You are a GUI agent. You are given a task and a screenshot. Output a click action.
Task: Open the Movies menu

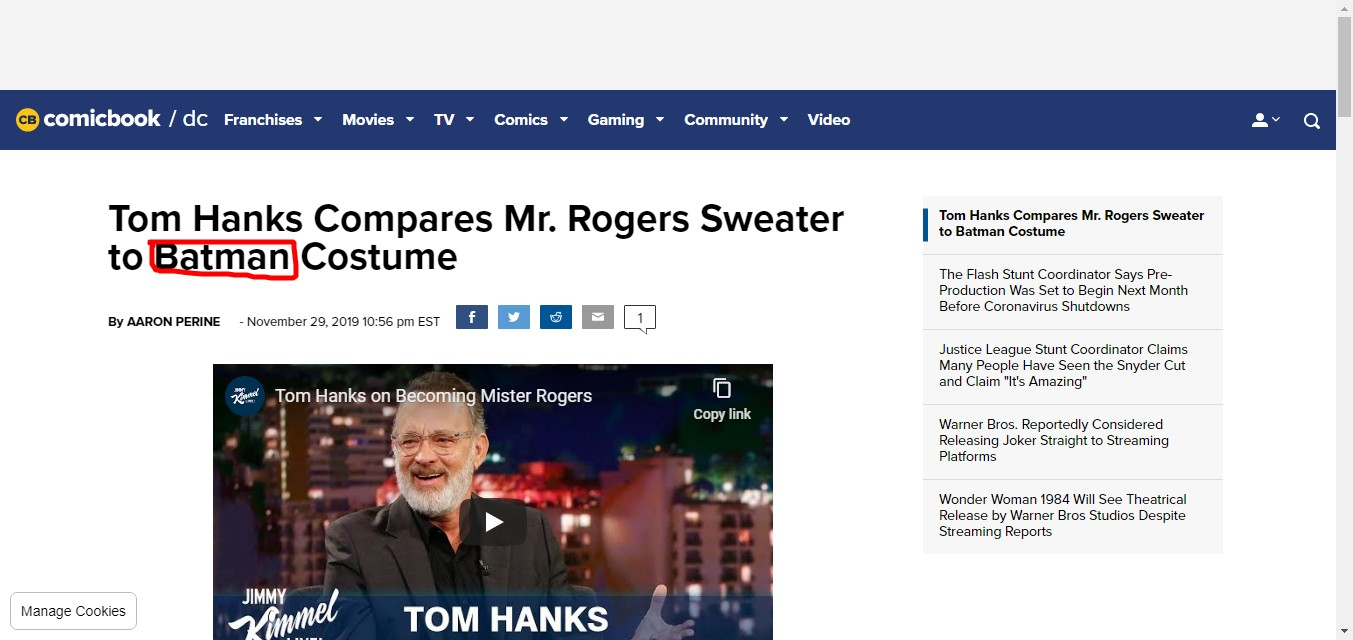pos(368,120)
